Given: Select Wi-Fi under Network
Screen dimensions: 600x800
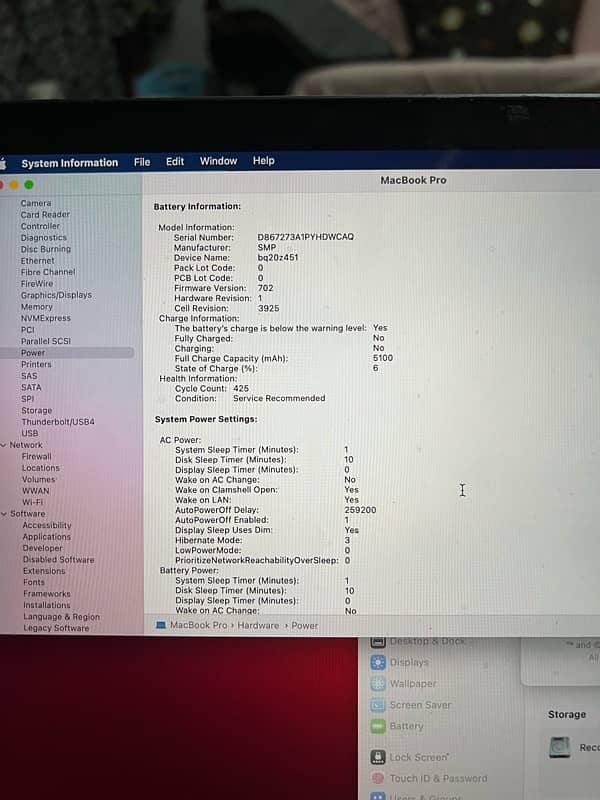Looking at the screenshot, I should pos(32,502).
